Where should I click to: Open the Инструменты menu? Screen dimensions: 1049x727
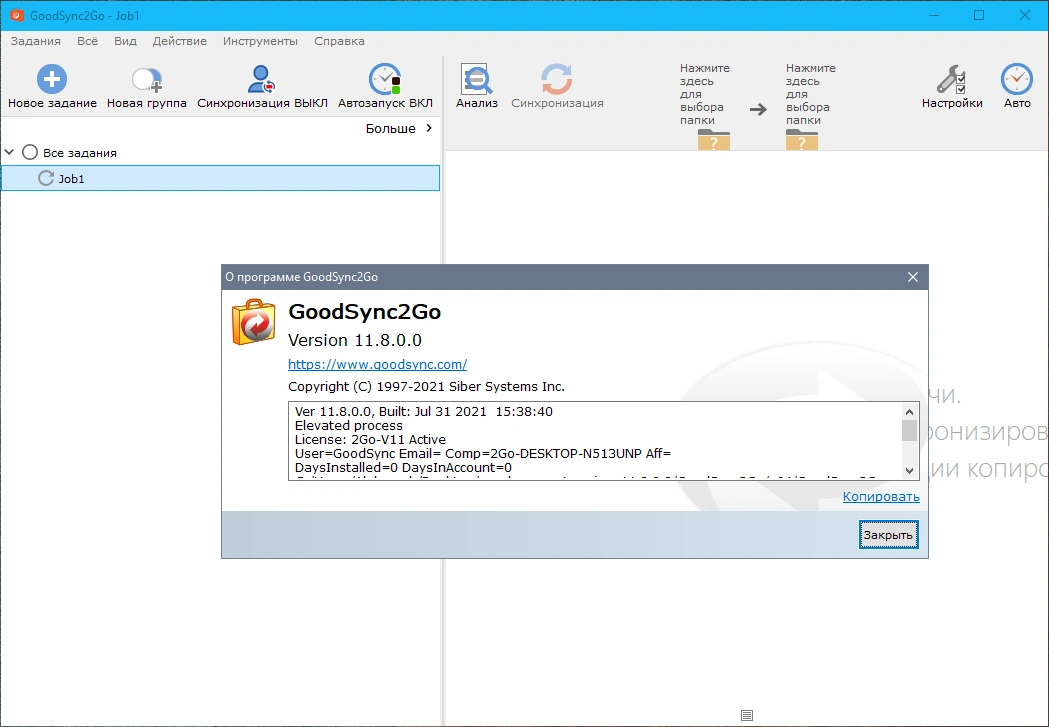click(x=260, y=41)
